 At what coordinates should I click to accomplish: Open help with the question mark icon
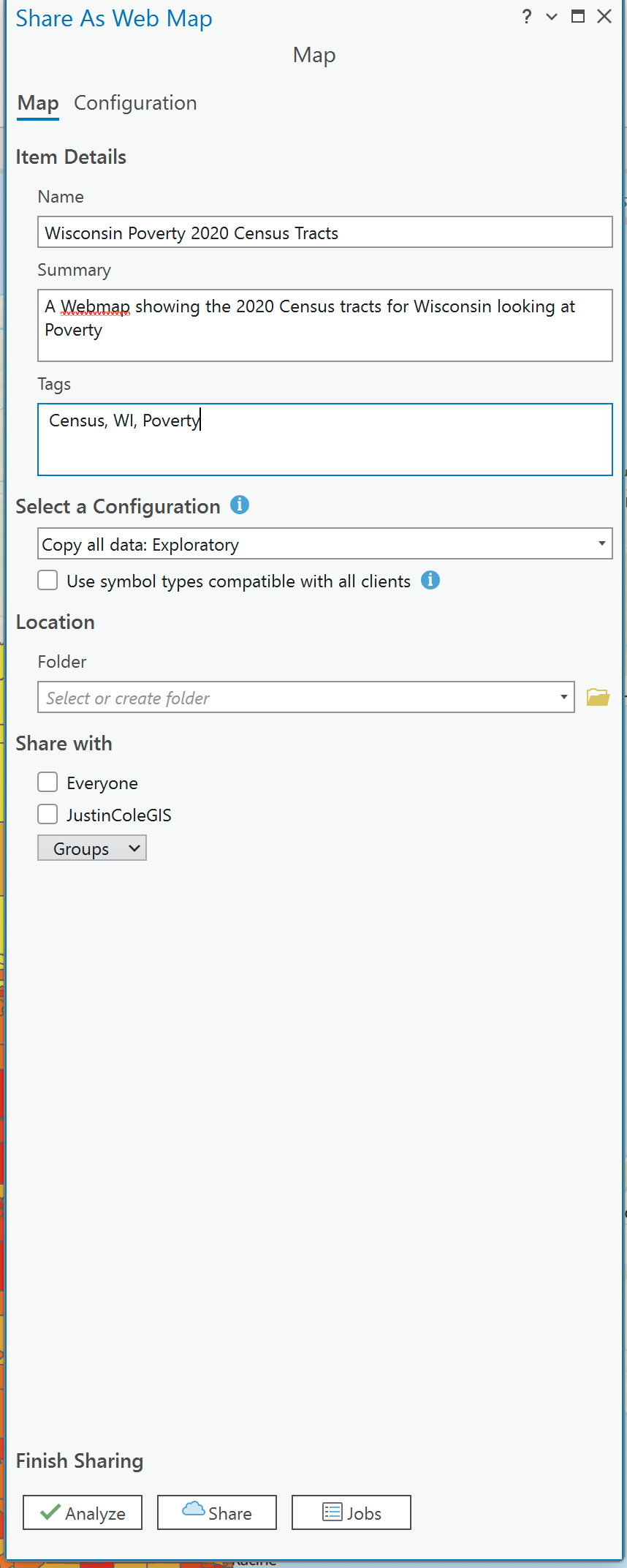pos(526,17)
